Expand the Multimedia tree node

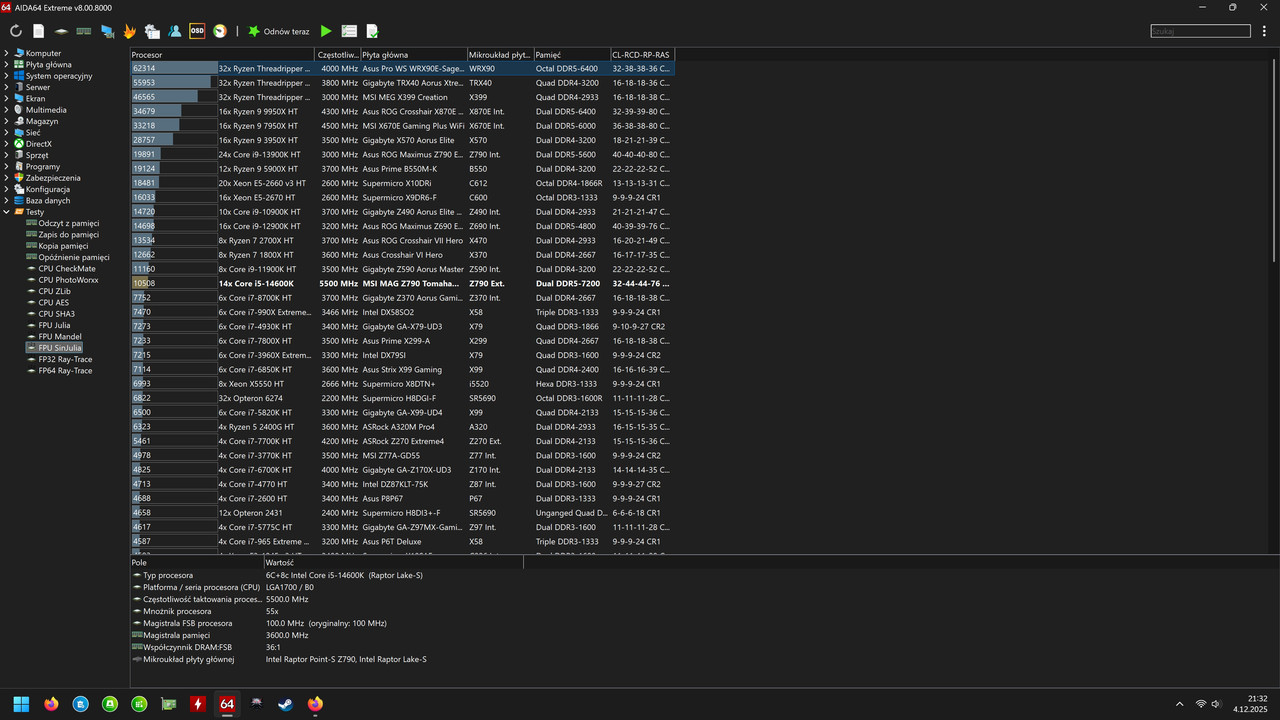click(7, 110)
